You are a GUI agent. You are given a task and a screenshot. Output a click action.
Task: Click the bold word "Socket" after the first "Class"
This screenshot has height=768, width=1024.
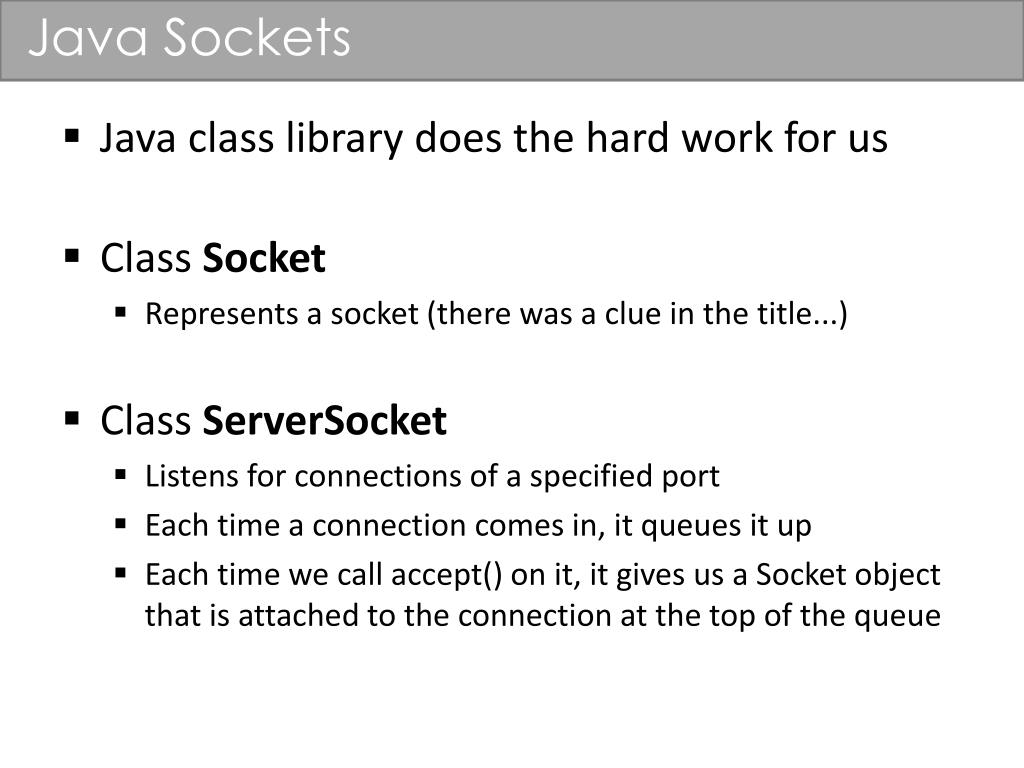click(264, 259)
